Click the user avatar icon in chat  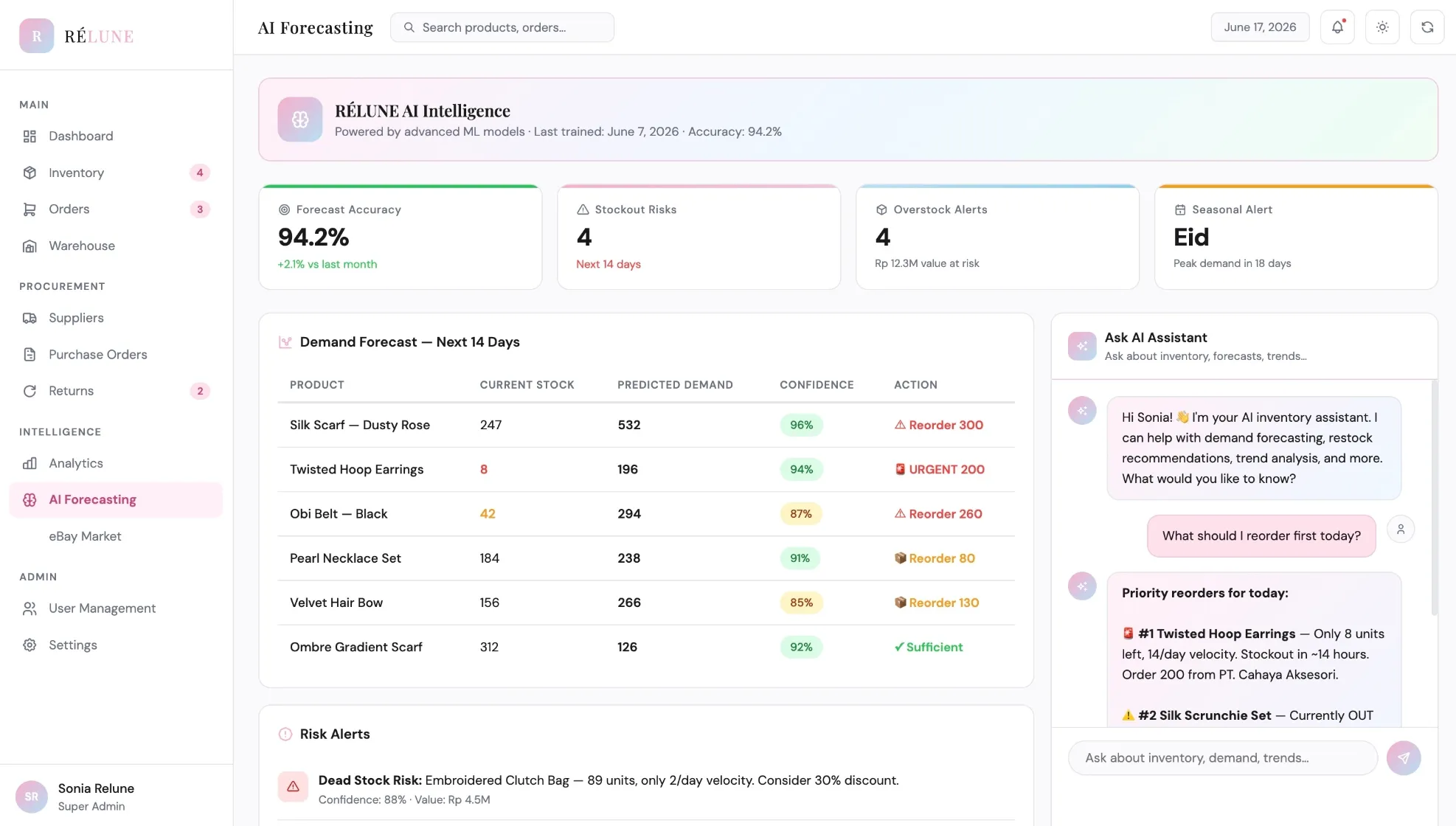click(1401, 529)
